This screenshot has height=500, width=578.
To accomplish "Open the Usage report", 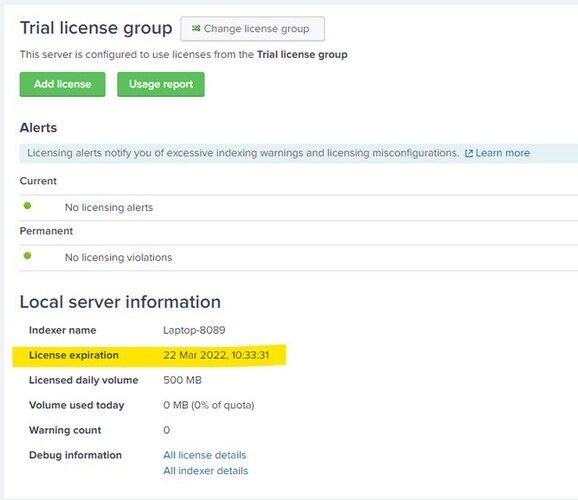I will [161, 84].
